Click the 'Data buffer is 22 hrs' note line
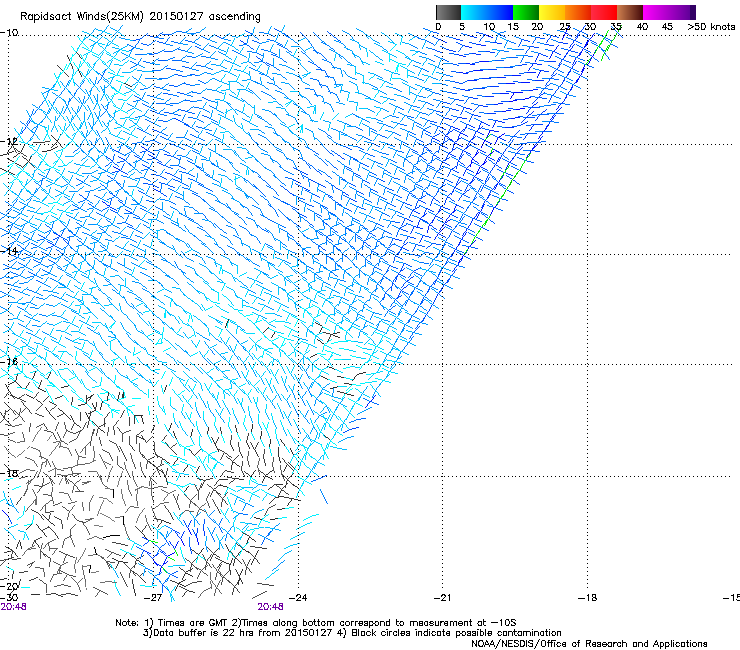The height and width of the screenshot is (650, 740). (352, 633)
